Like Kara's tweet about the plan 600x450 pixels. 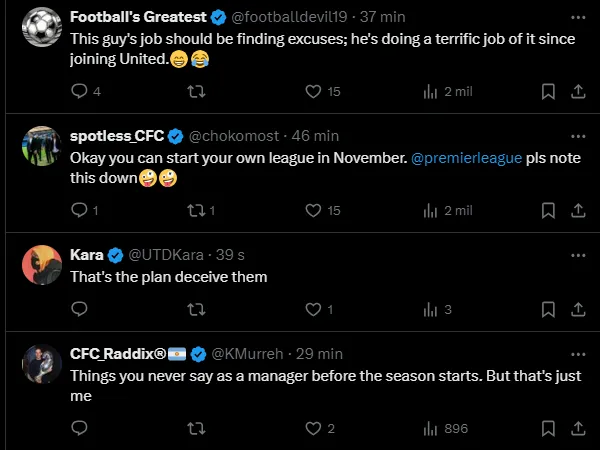click(x=313, y=310)
